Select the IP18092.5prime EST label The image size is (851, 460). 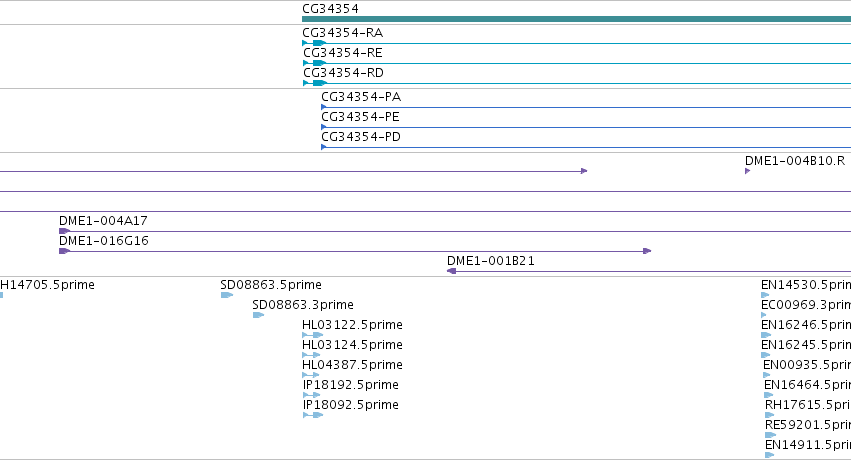click(x=351, y=406)
